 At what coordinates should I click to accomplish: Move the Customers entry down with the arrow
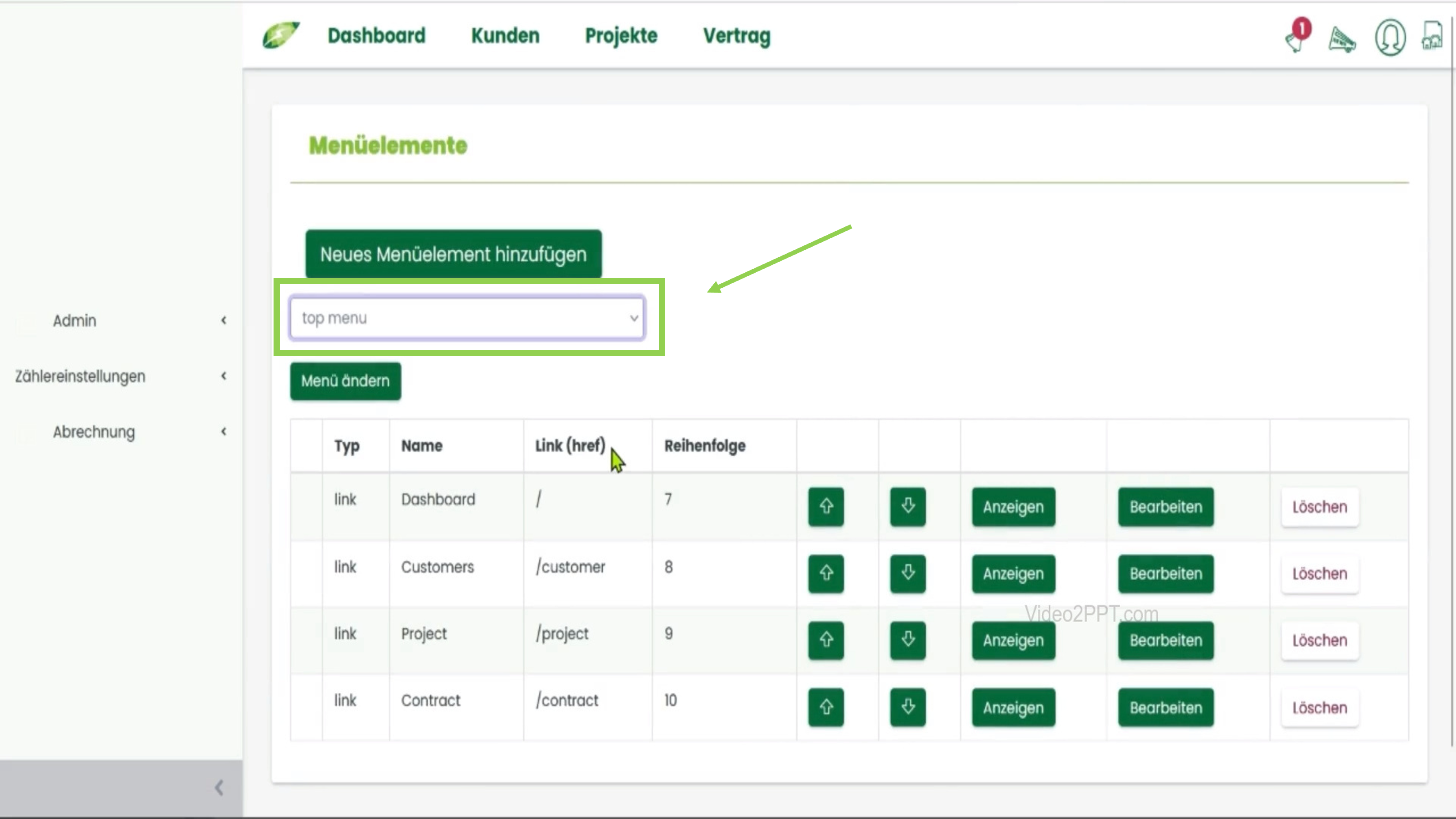(x=907, y=573)
